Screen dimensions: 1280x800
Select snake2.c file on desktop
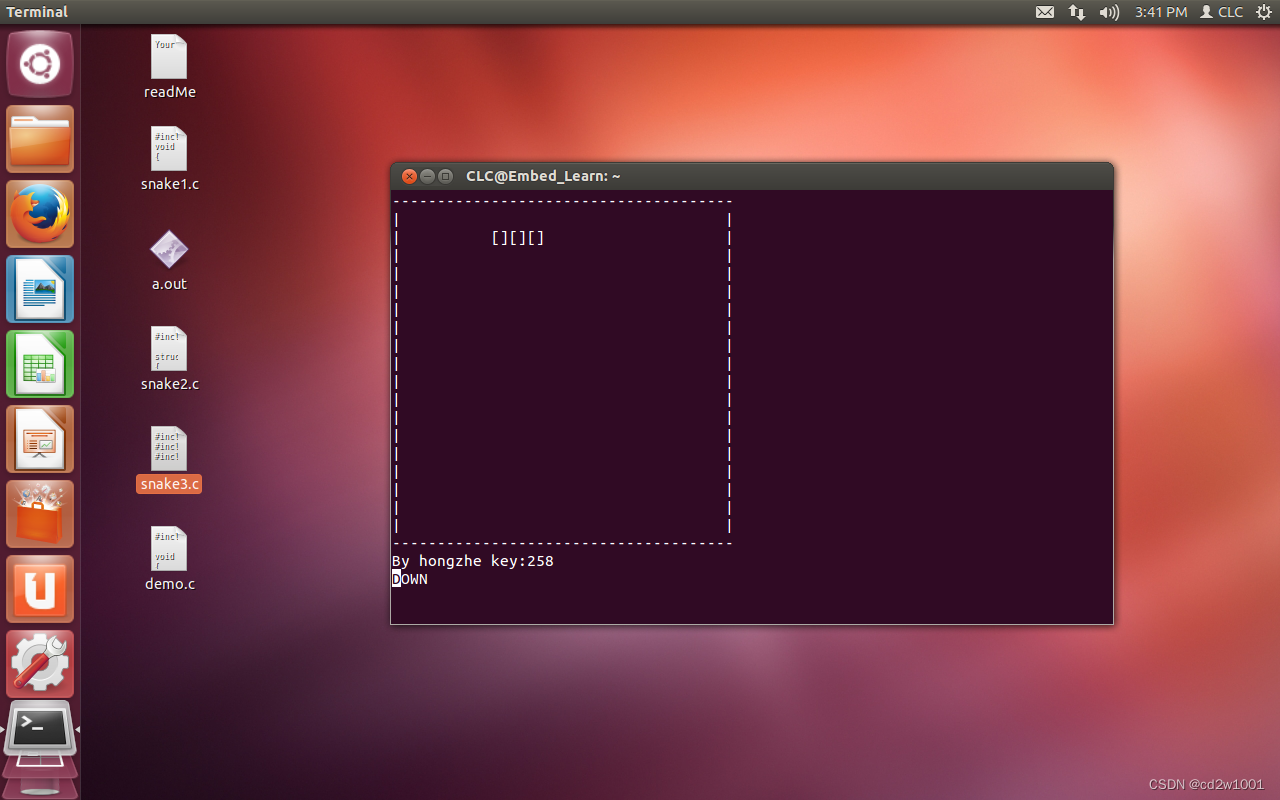coord(169,359)
